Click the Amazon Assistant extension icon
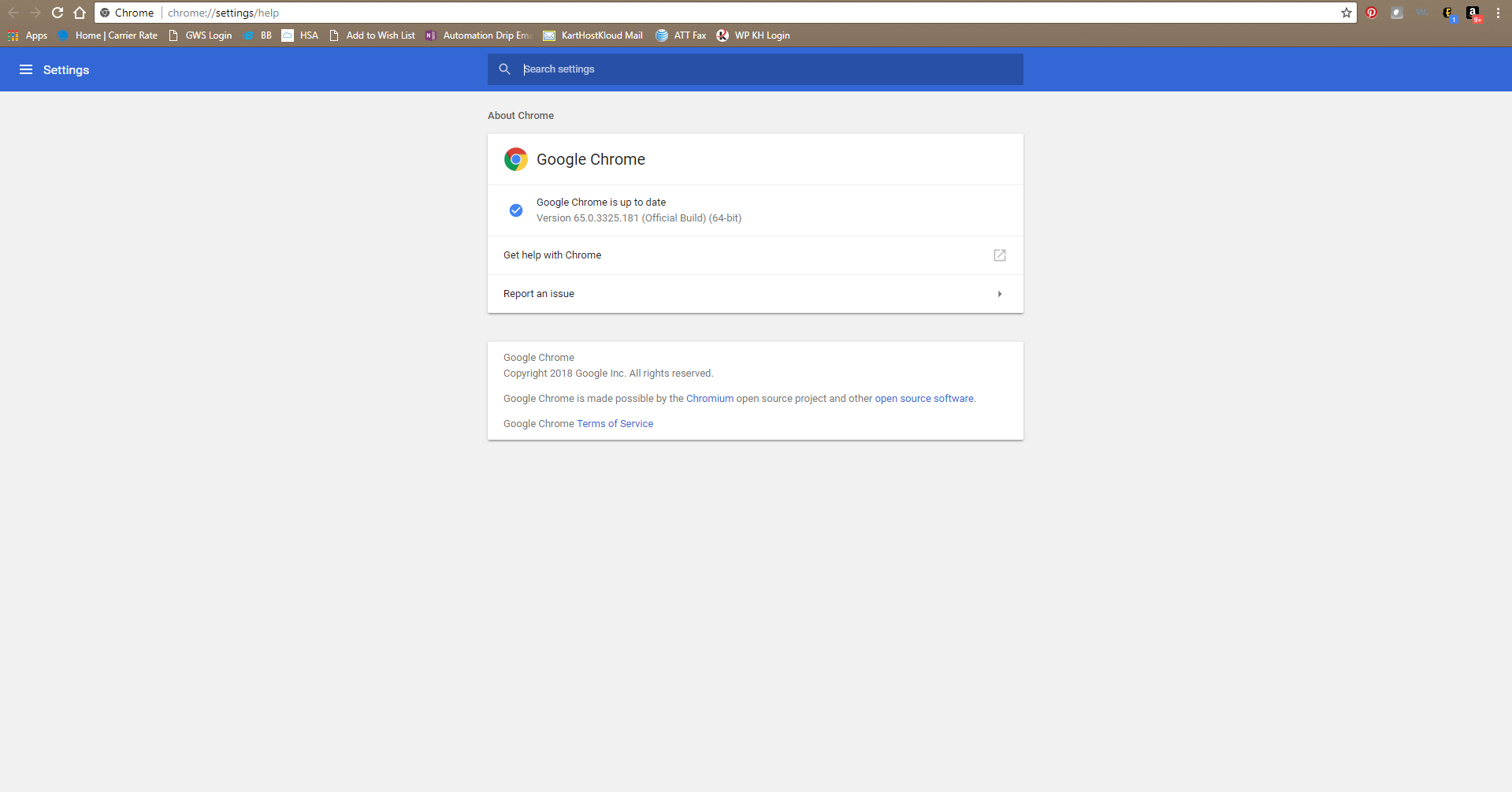This screenshot has width=1512, height=792. pos(1472,13)
